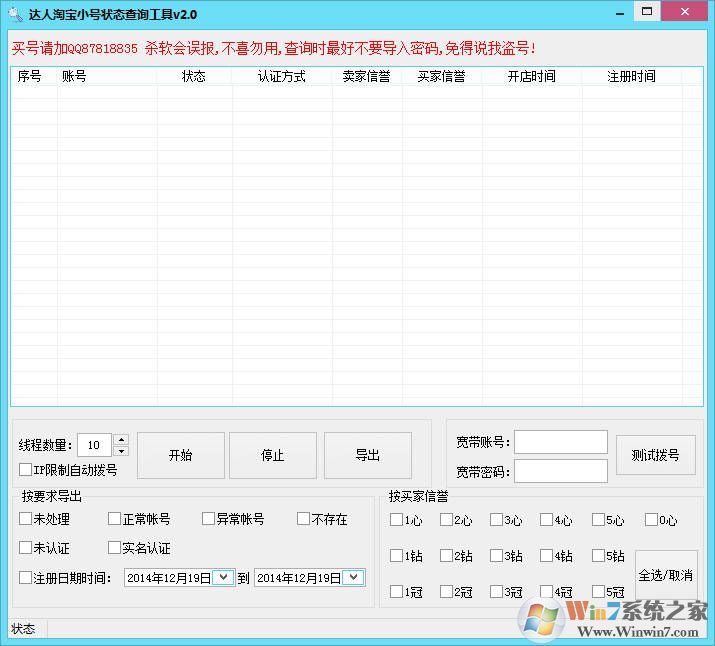Focus the 宽带账号 input field
Viewport: 715px width, 646px height.
point(560,442)
